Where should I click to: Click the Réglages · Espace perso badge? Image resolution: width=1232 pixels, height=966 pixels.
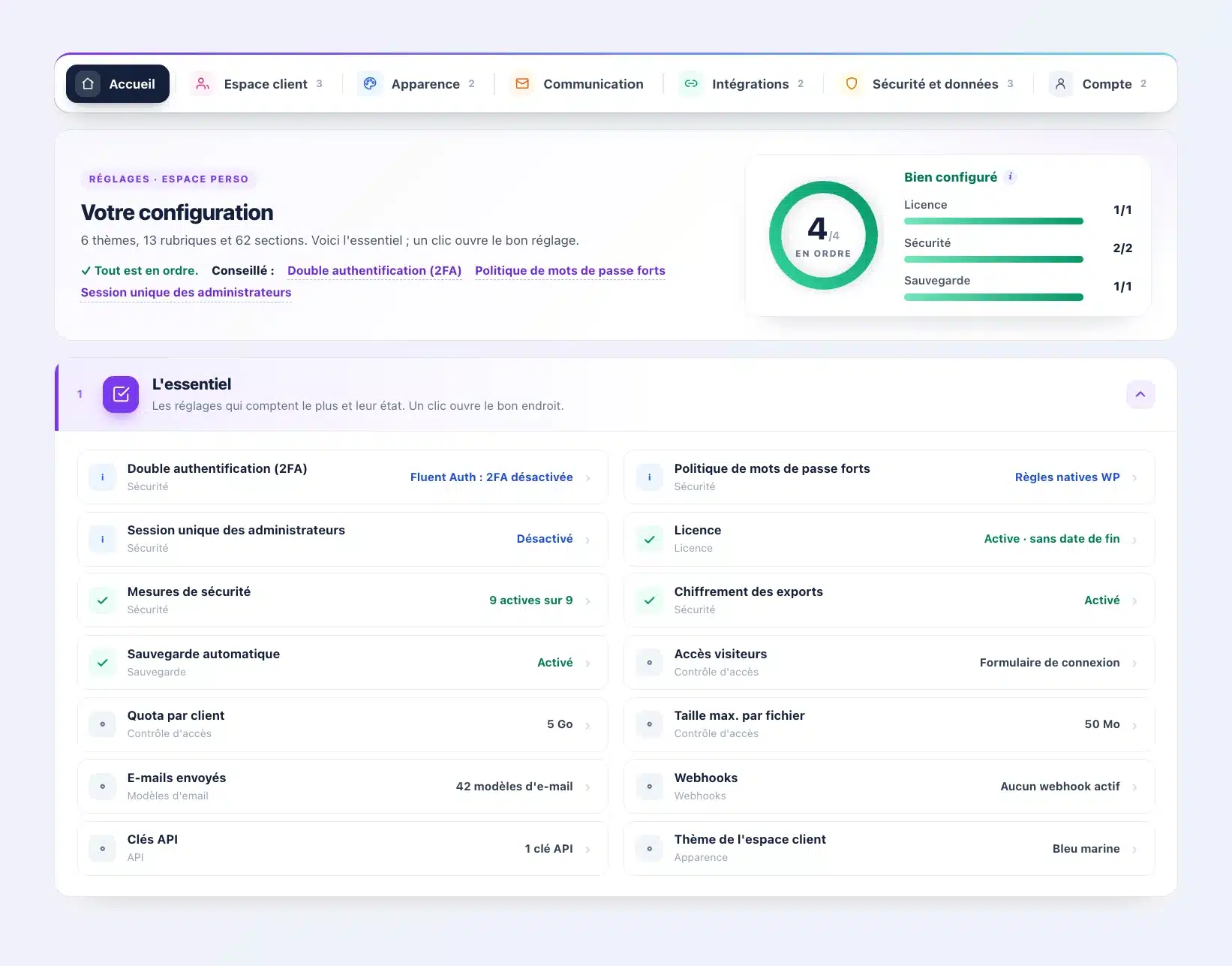tap(169, 179)
